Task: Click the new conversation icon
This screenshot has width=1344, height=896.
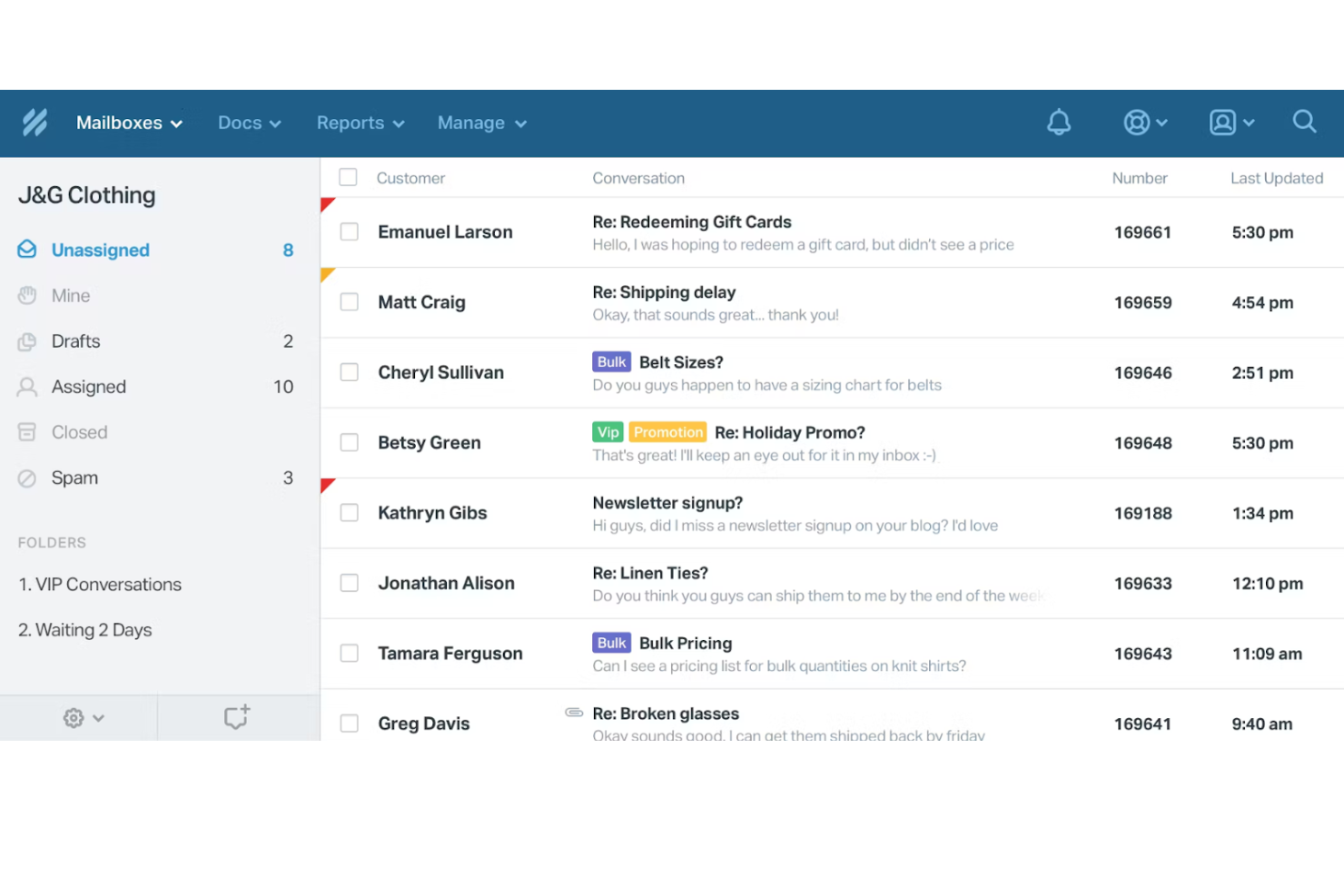Action: tap(236, 716)
